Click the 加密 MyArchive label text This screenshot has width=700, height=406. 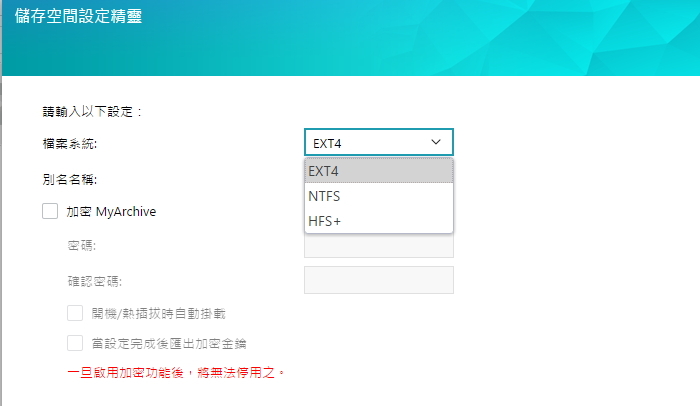pyautogui.click(x=111, y=212)
